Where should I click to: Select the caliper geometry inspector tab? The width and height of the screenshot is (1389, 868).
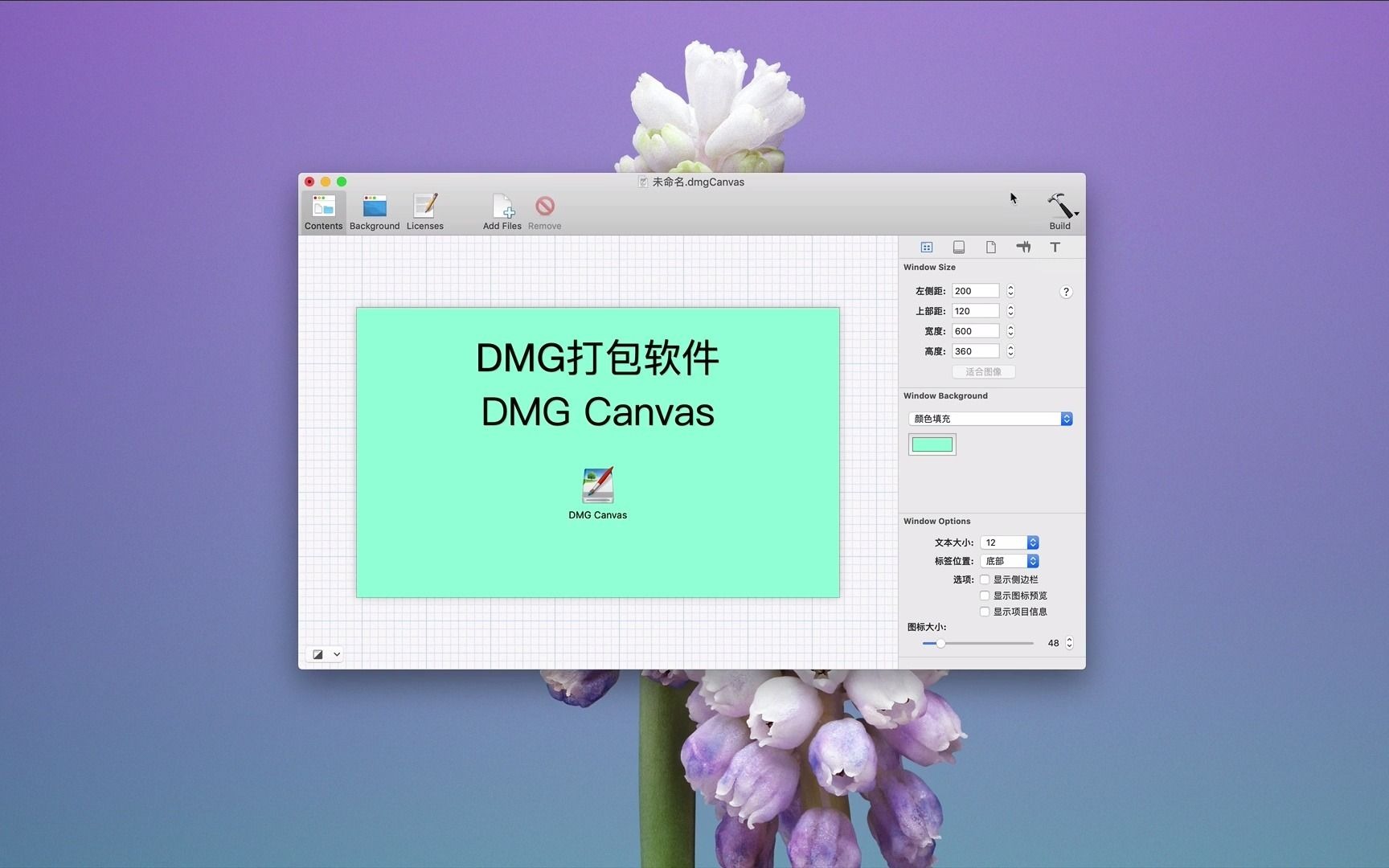[1023, 248]
